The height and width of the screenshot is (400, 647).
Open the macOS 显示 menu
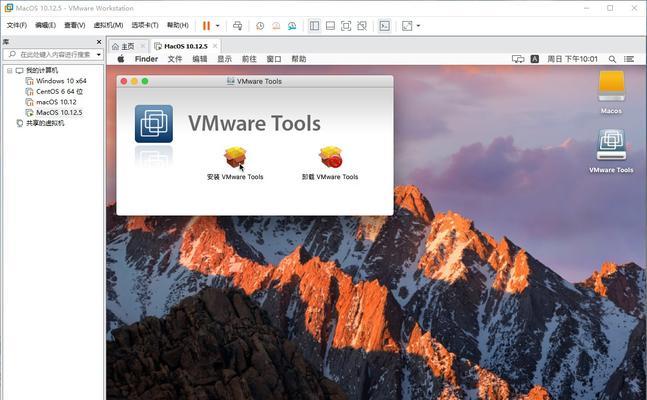click(x=224, y=59)
